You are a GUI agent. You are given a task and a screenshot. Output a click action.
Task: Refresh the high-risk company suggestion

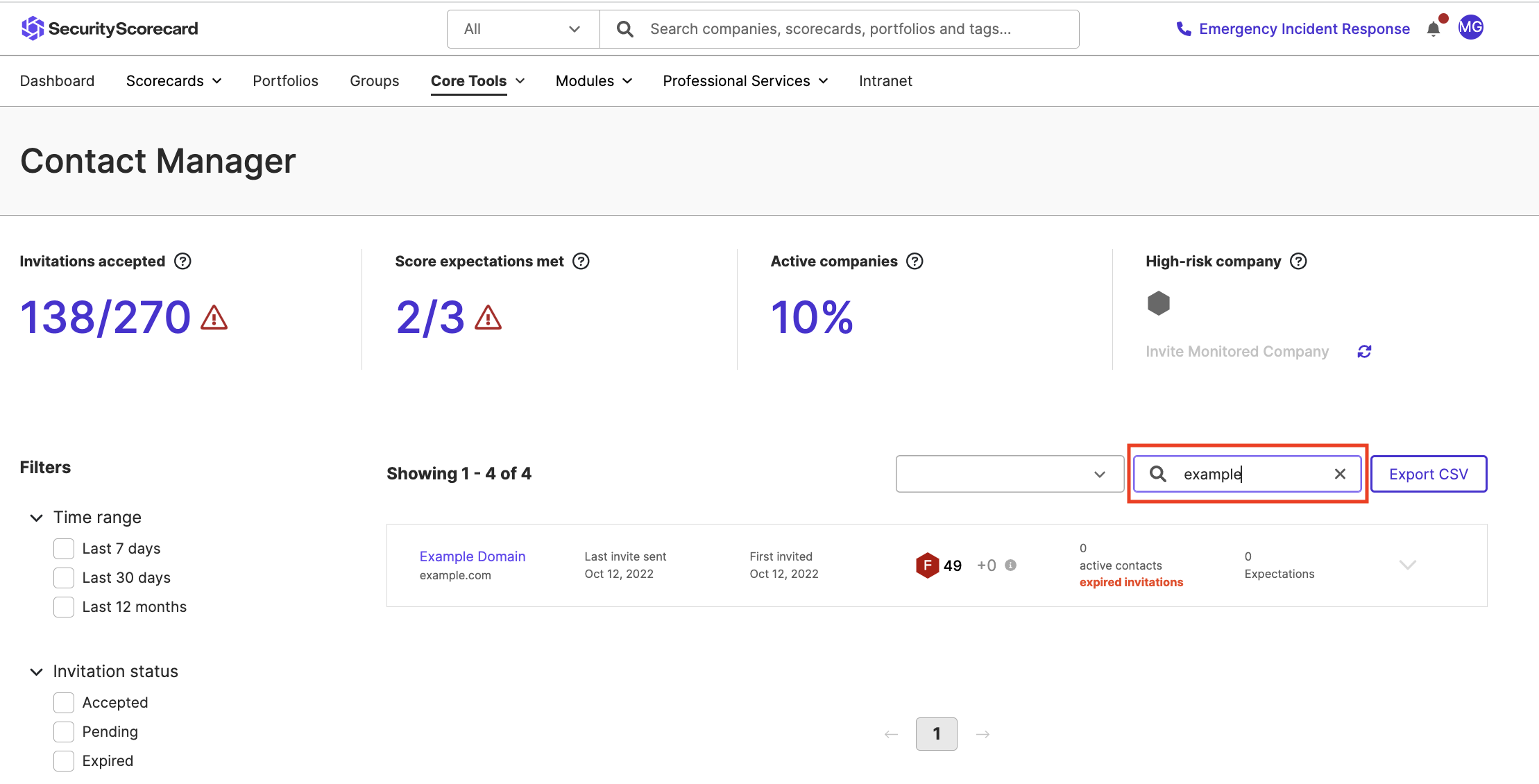1364,352
